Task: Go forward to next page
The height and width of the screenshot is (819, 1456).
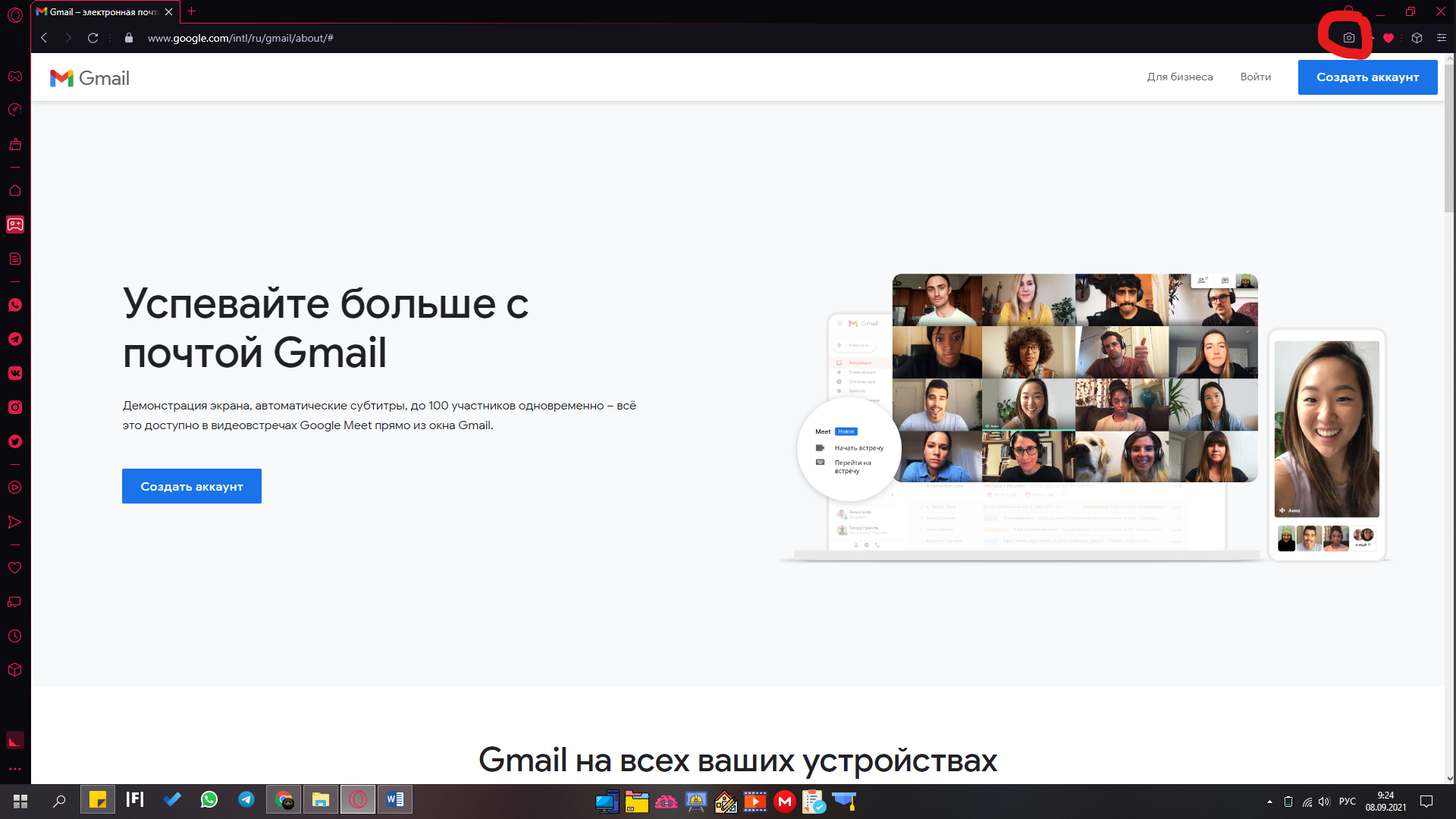Action: coord(68,38)
